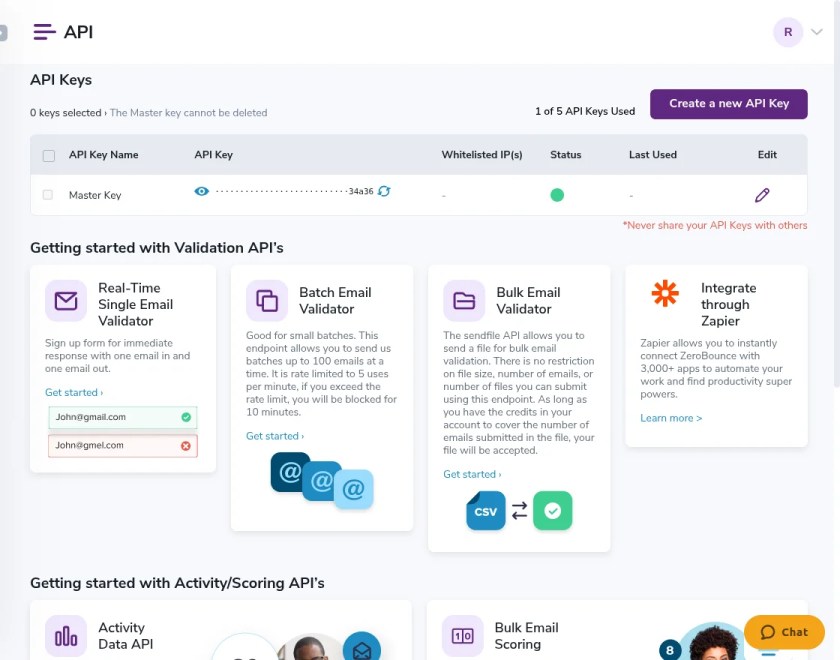Open Get started link under Batch Email Validator

click(275, 436)
